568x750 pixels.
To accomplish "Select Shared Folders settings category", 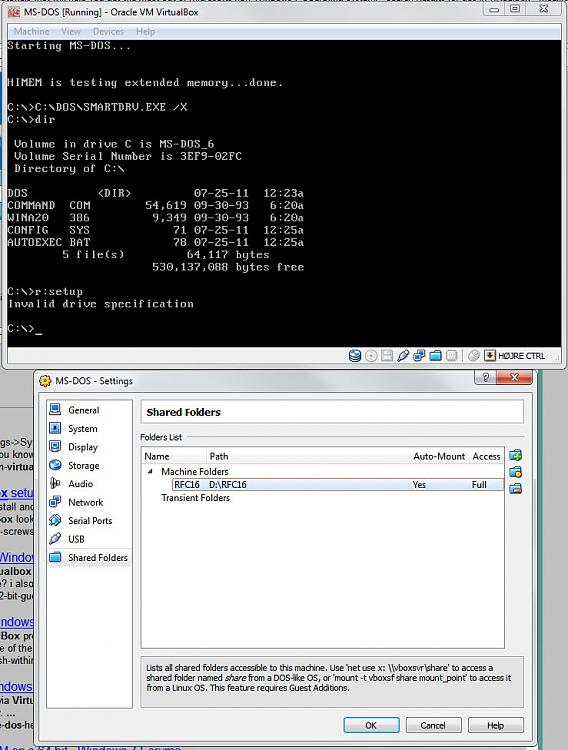I will pyautogui.click(x=89, y=558).
